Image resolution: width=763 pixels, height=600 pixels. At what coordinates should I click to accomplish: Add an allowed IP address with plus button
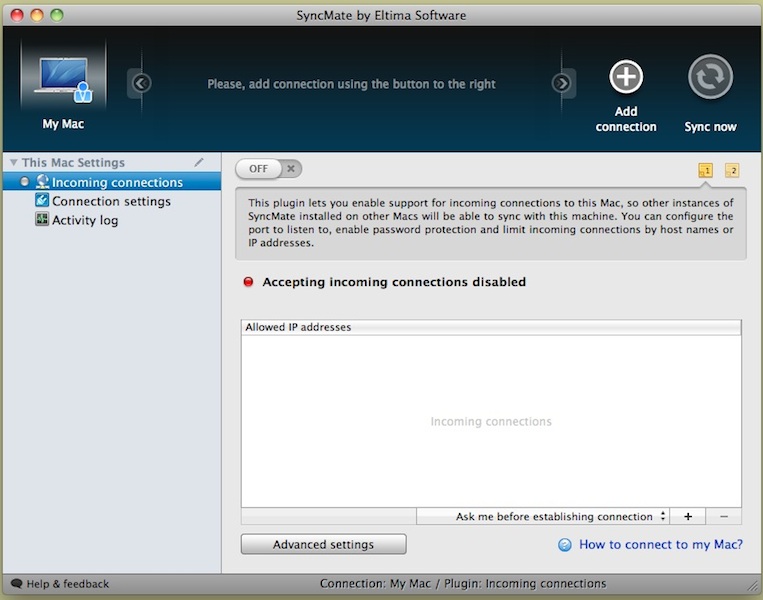tap(688, 517)
